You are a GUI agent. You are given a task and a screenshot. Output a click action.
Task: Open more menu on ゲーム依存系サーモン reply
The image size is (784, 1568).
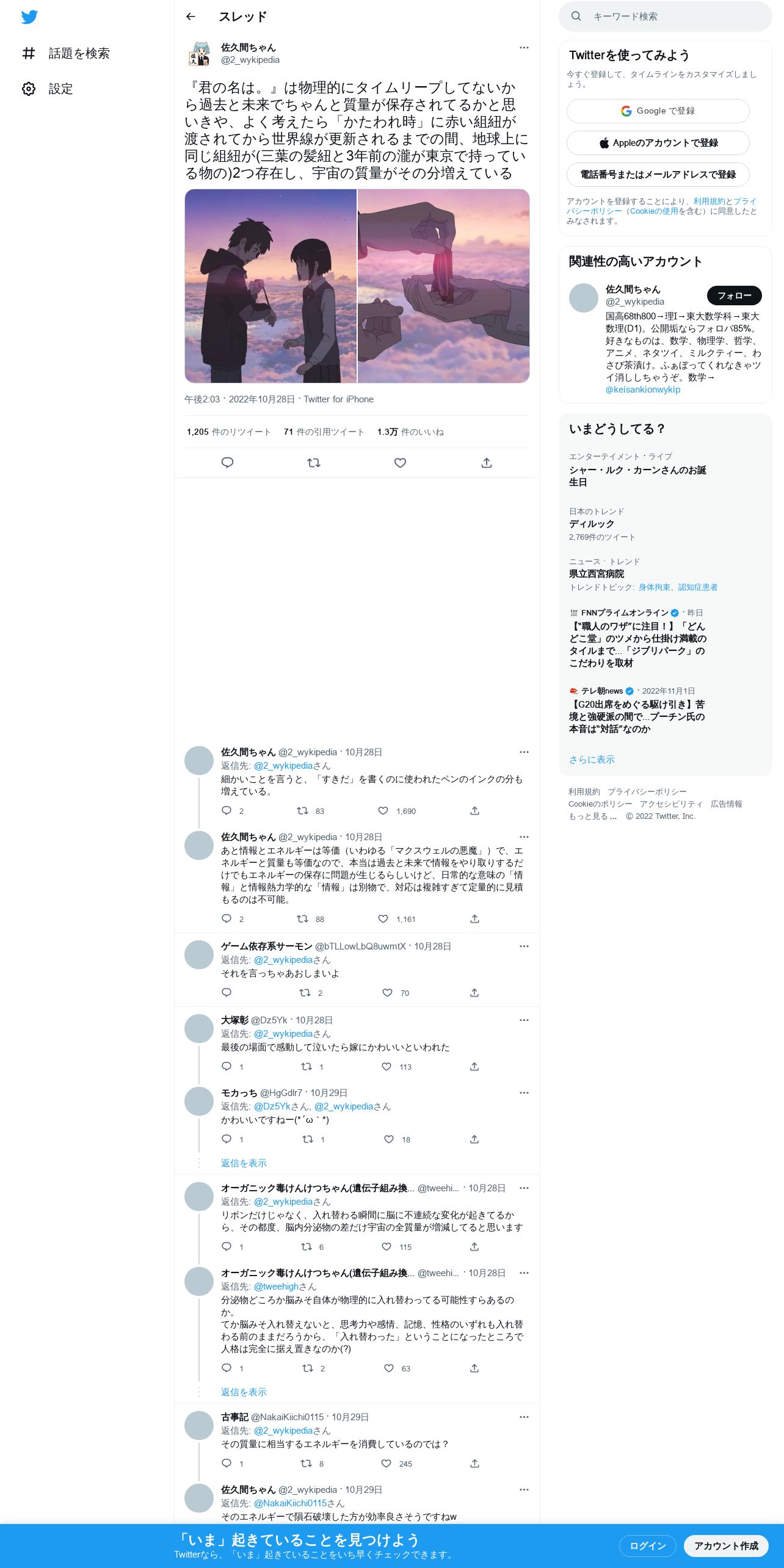[524, 946]
